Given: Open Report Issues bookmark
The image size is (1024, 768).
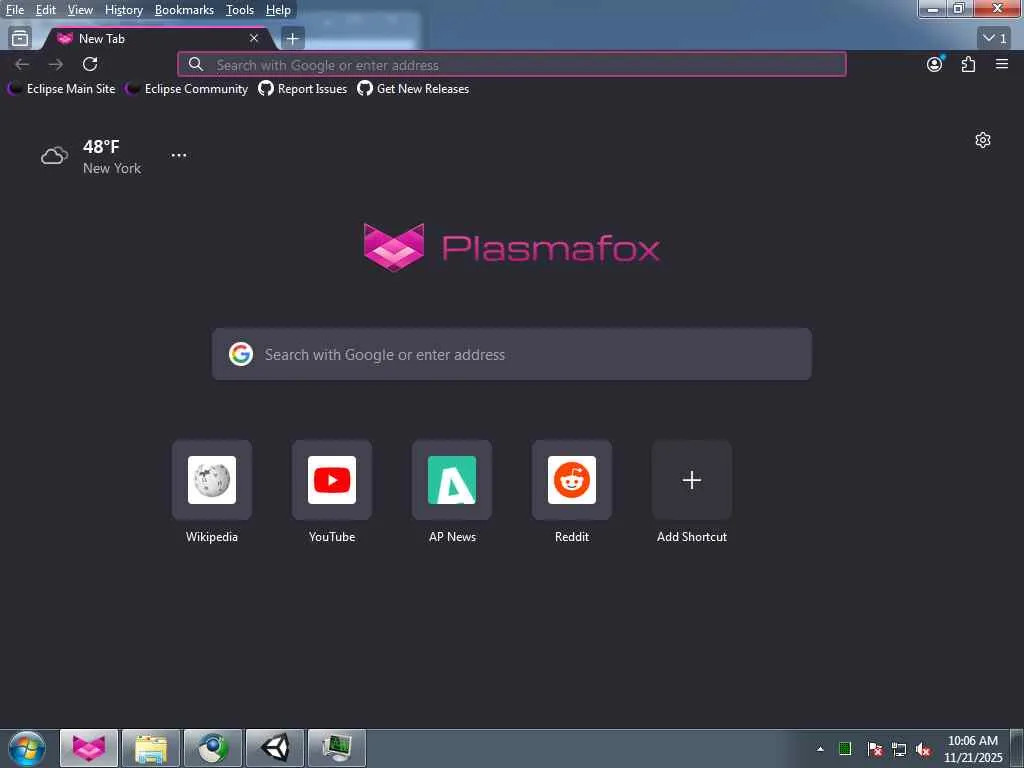Looking at the screenshot, I should pyautogui.click(x=303, y=89).
